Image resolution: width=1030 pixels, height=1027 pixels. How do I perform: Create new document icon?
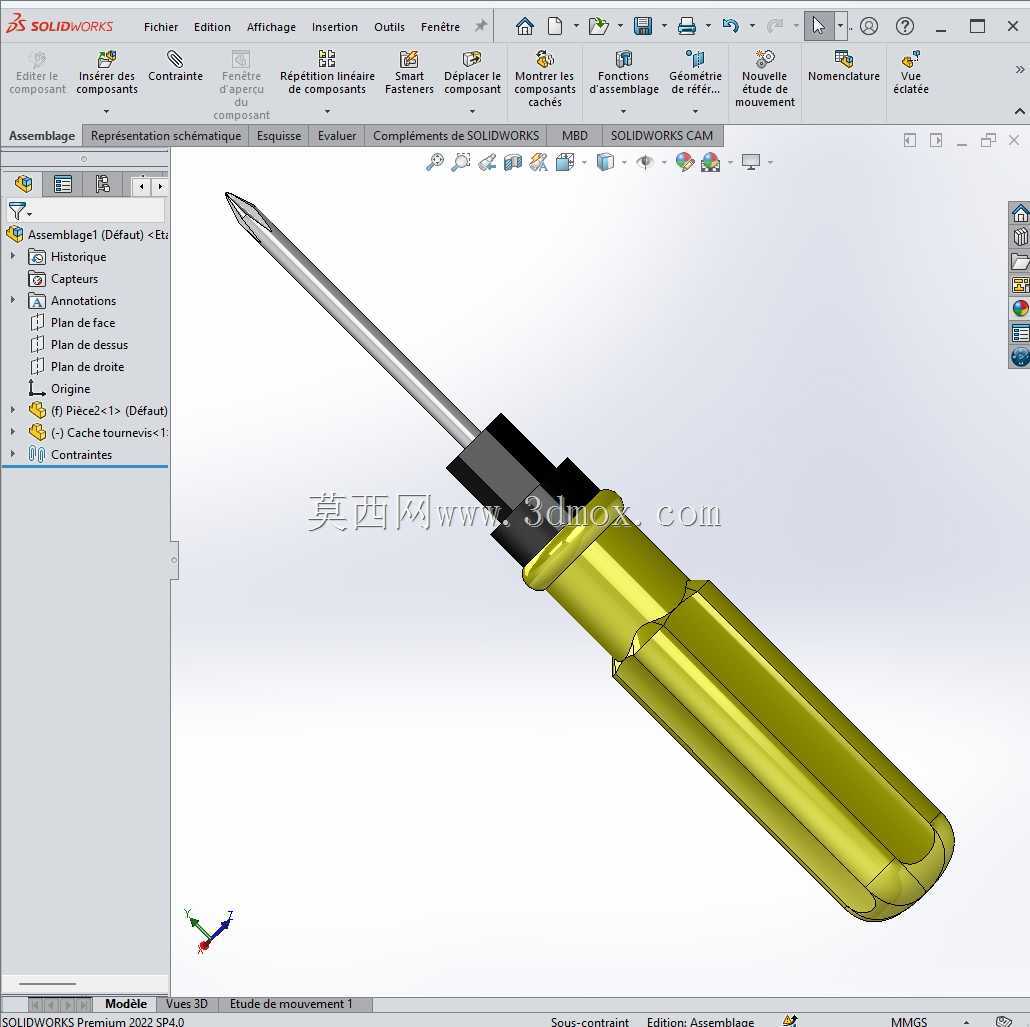click(x=555, y=26)
